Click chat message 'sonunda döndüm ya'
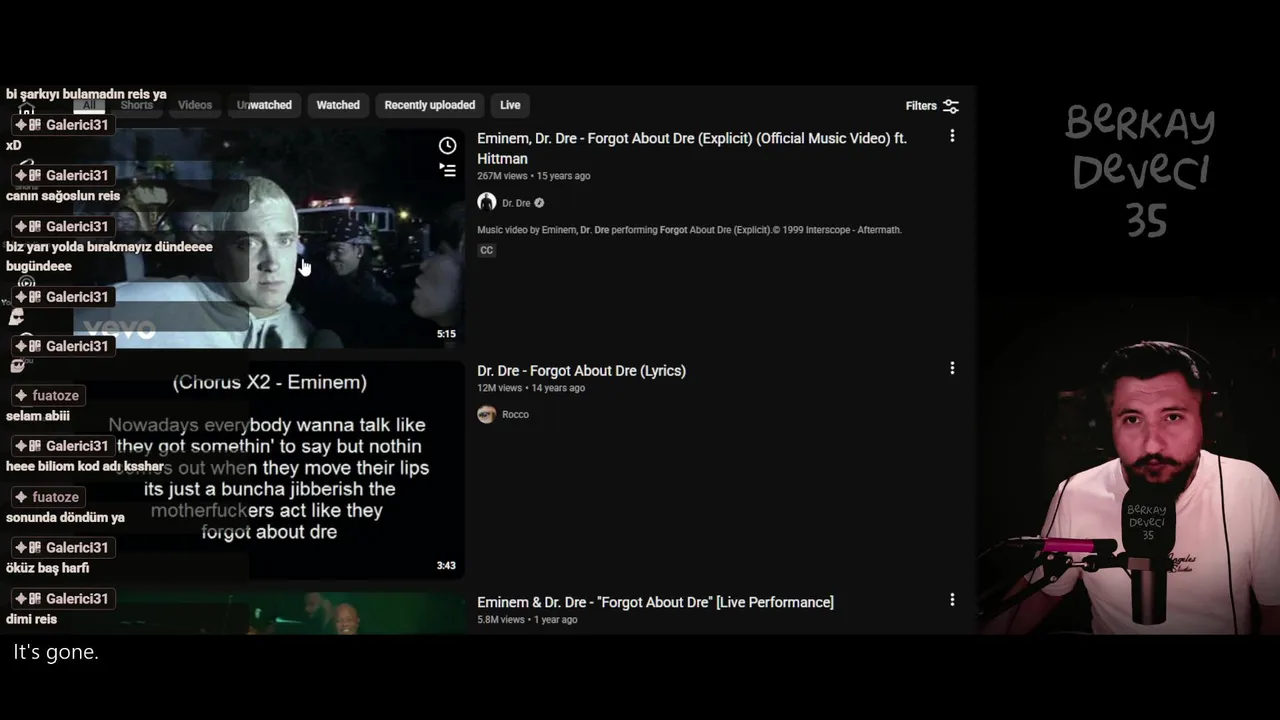 point(65,517)
